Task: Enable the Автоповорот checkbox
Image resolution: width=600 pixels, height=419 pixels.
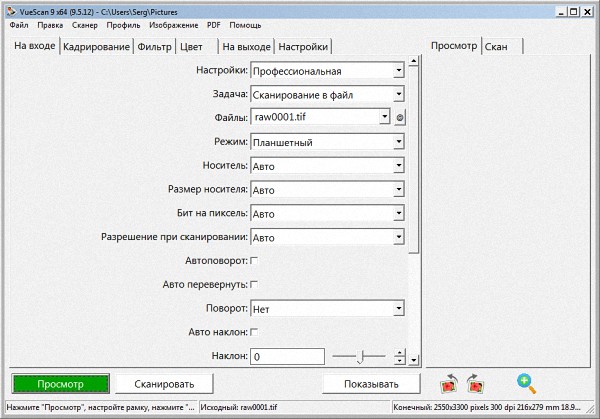Action: [x=253, y=261]
